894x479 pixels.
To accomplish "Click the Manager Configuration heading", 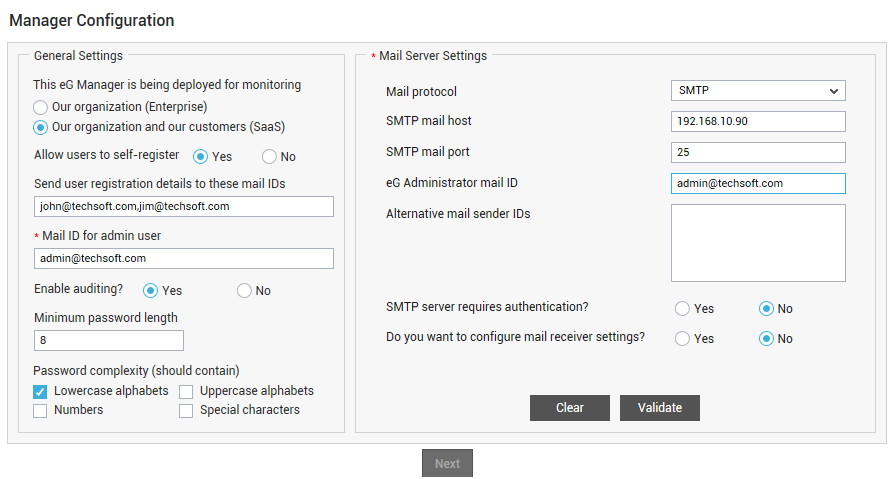I will [x=92, y=21].
